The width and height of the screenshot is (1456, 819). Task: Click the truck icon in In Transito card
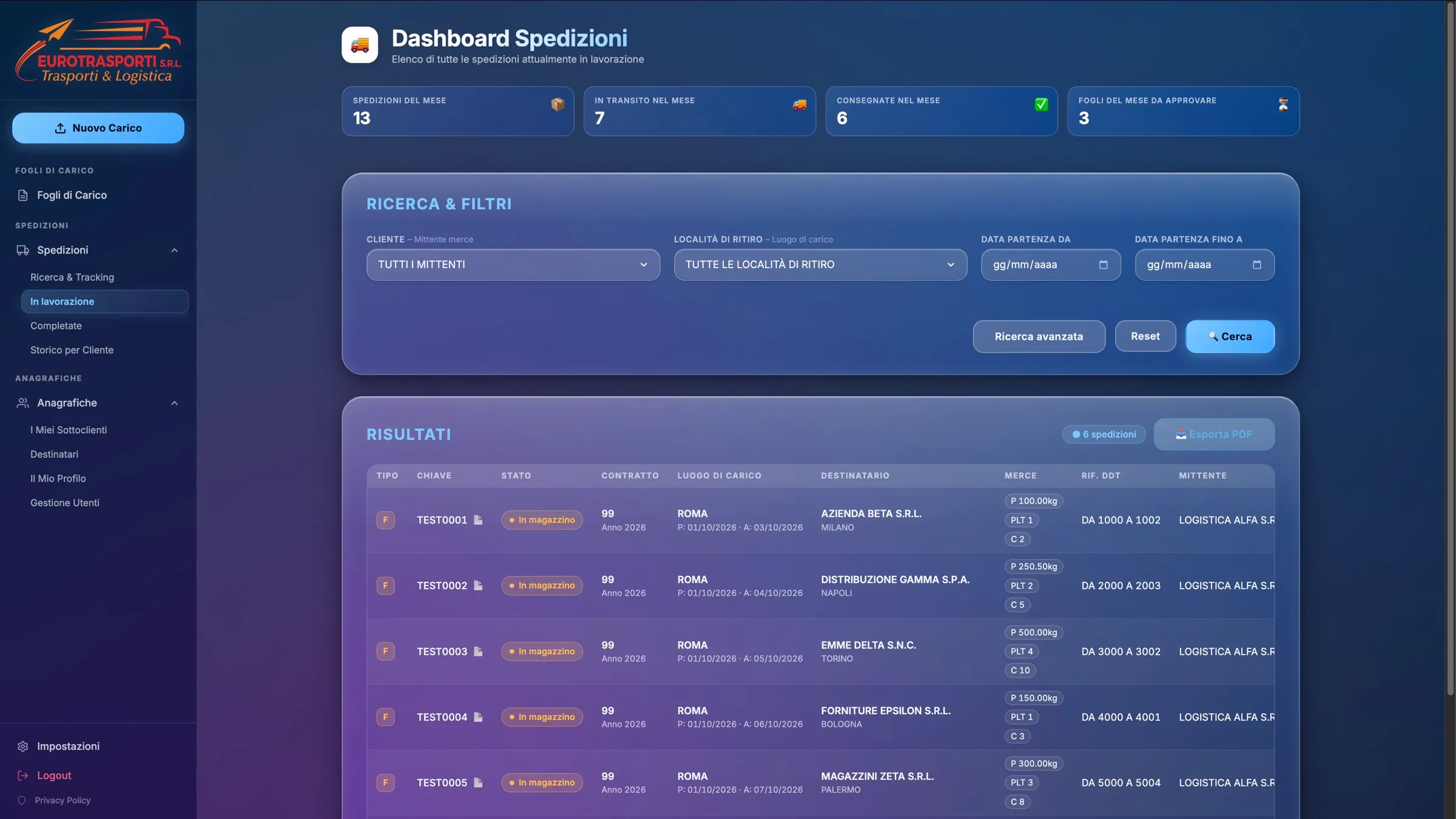800,104
